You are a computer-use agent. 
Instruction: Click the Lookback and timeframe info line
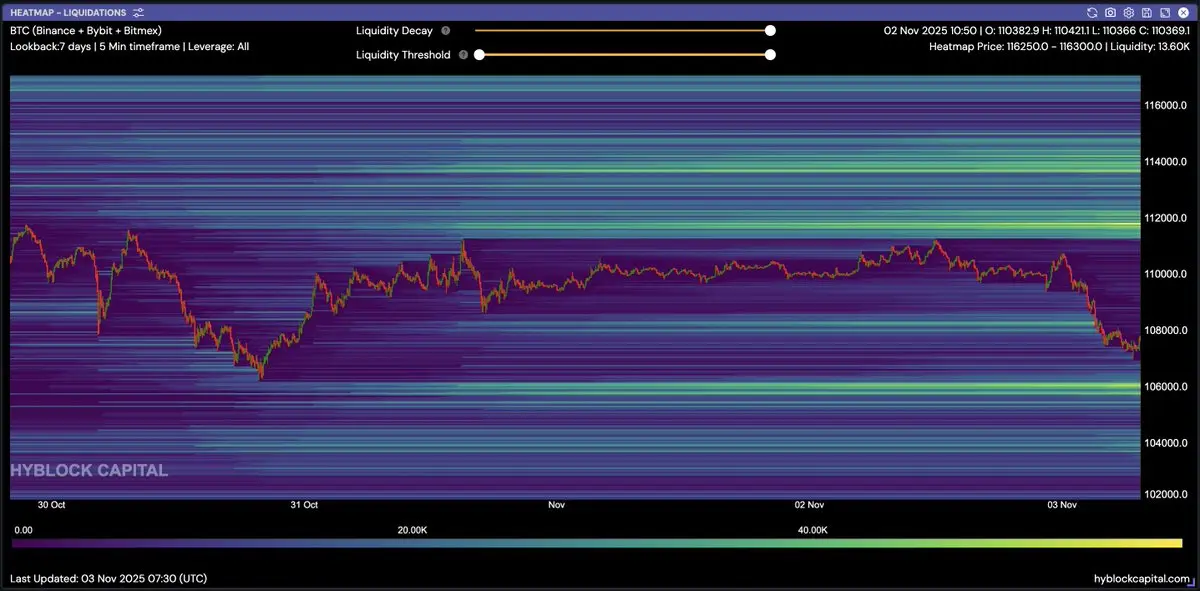(129, 47)
